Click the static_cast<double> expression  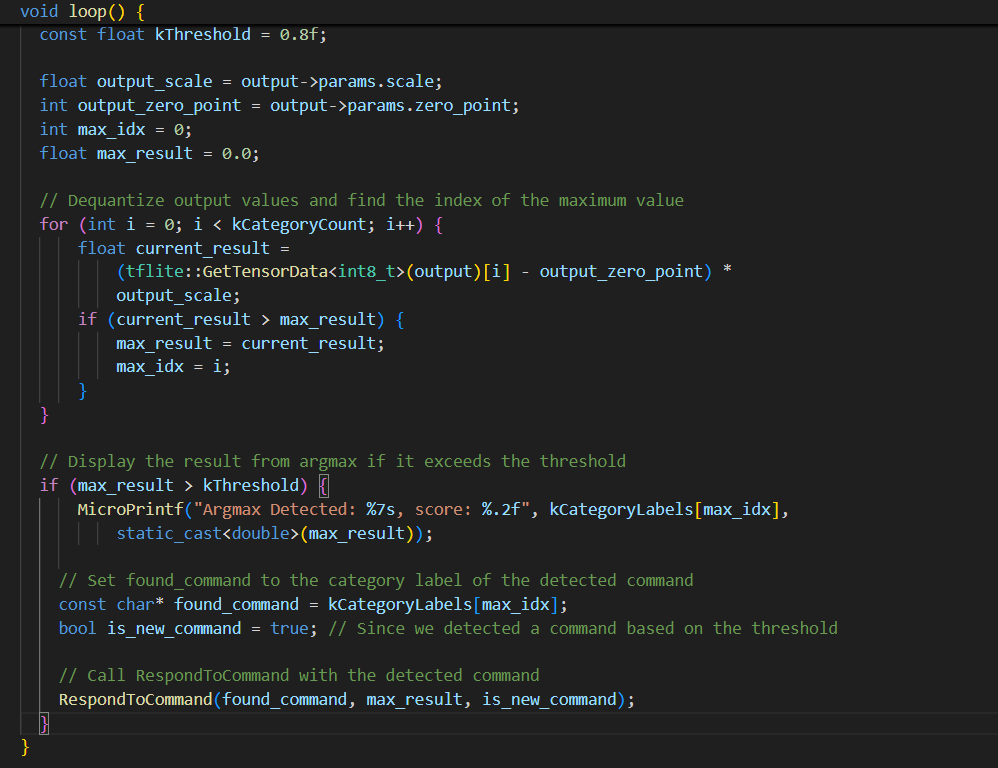point(207,533)
